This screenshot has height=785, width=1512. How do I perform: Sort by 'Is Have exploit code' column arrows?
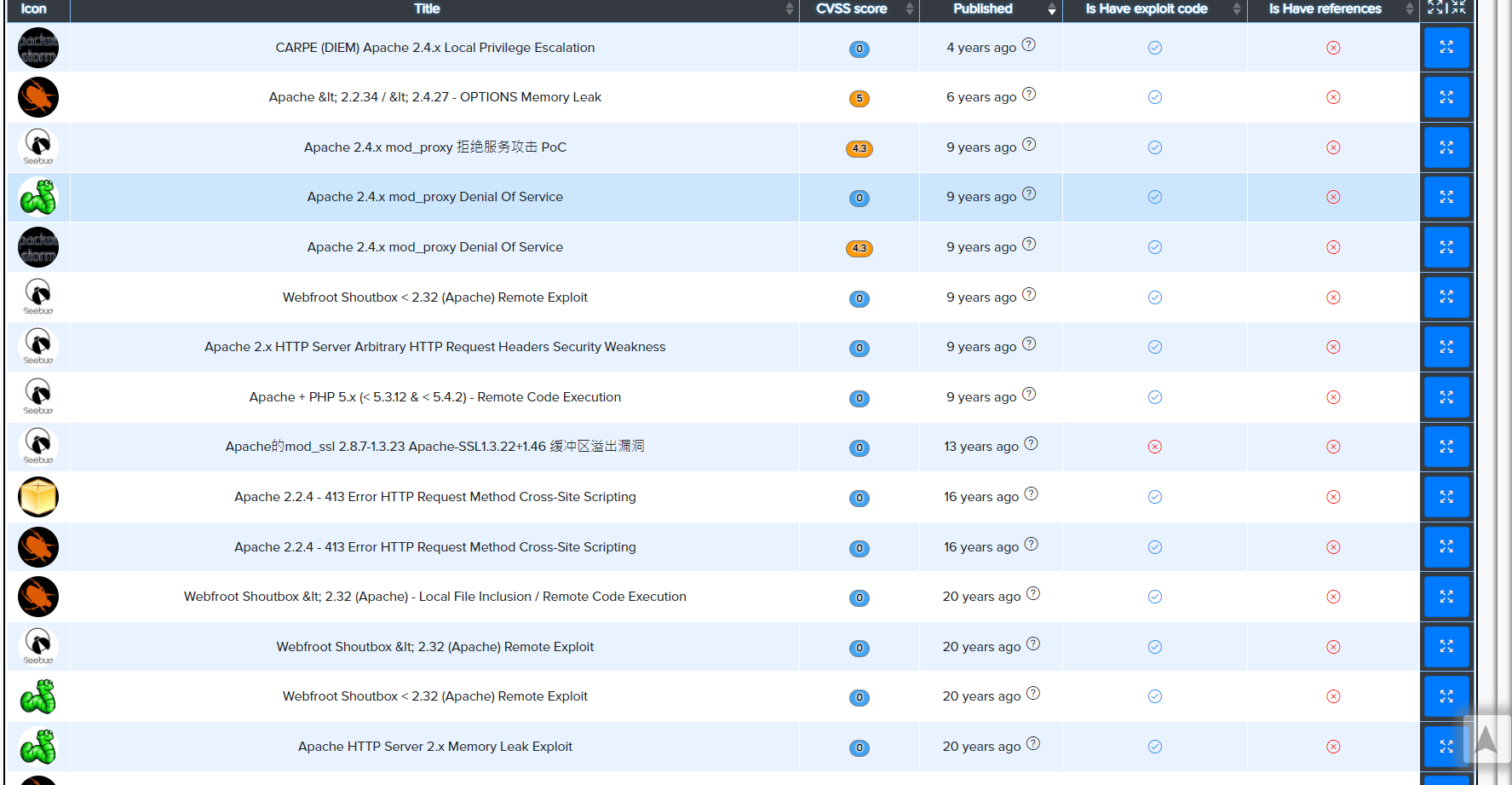tap(1237, 9)
